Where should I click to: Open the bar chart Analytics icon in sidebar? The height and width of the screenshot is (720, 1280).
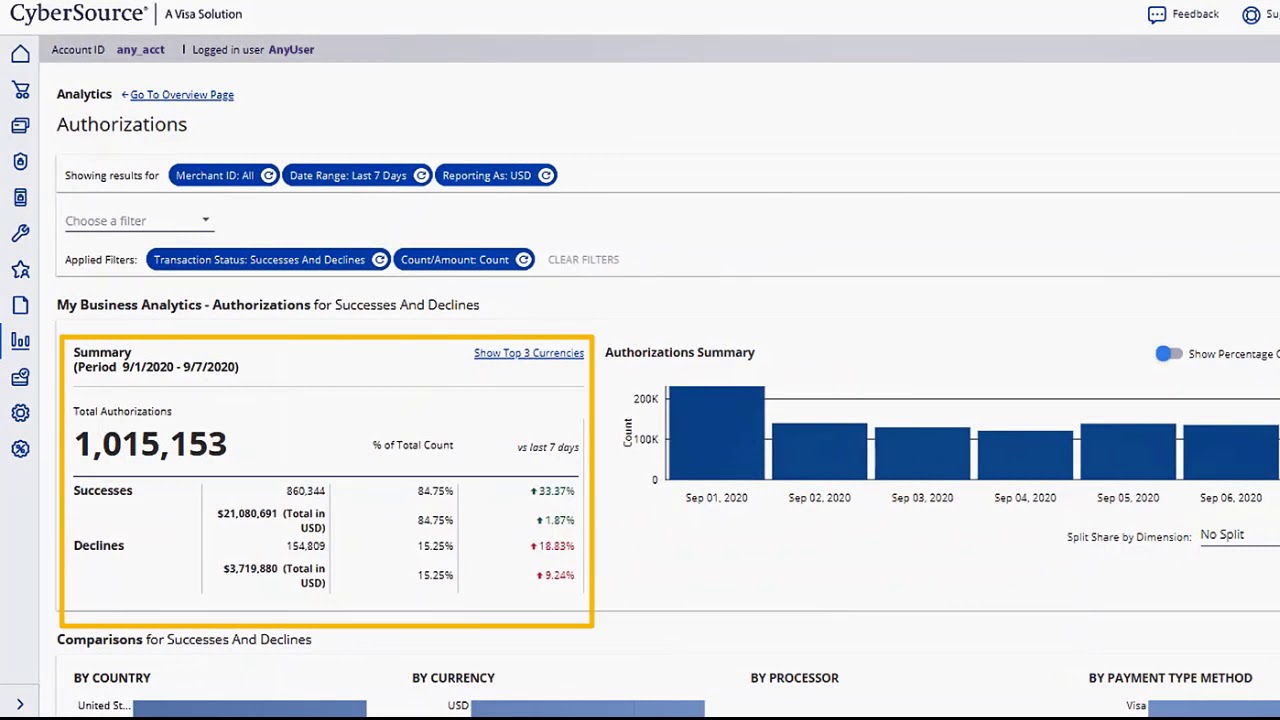click(x=20, y=341)
